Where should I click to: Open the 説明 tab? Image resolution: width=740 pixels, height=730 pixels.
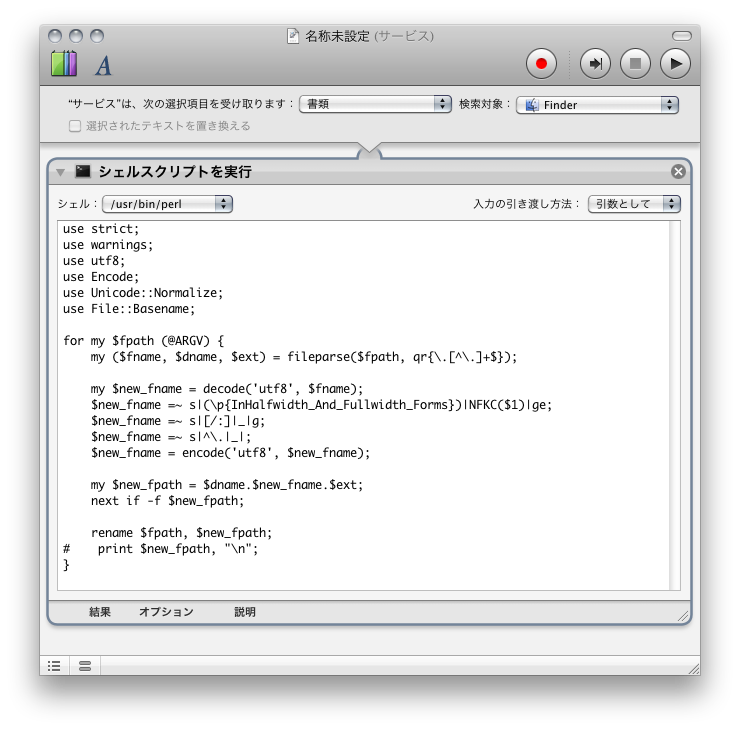coord(245,612)
